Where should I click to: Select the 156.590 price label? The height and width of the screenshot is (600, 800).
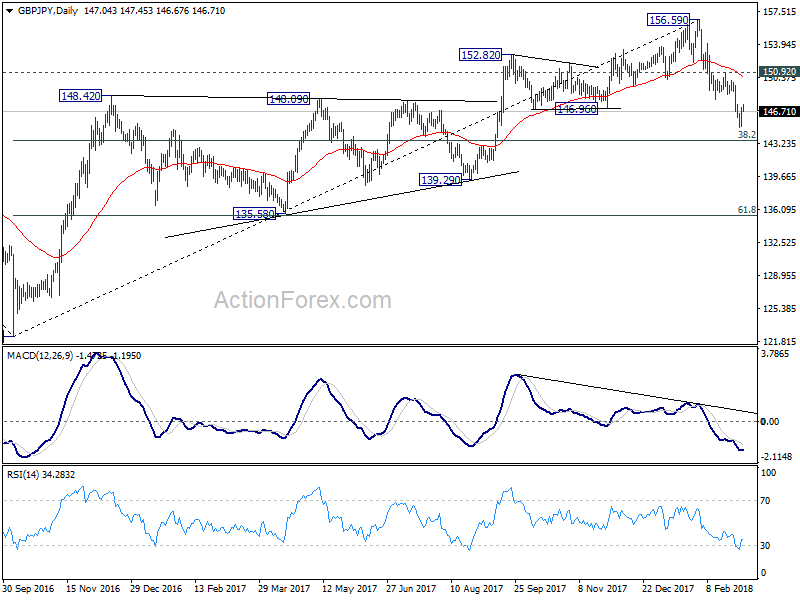668,20
